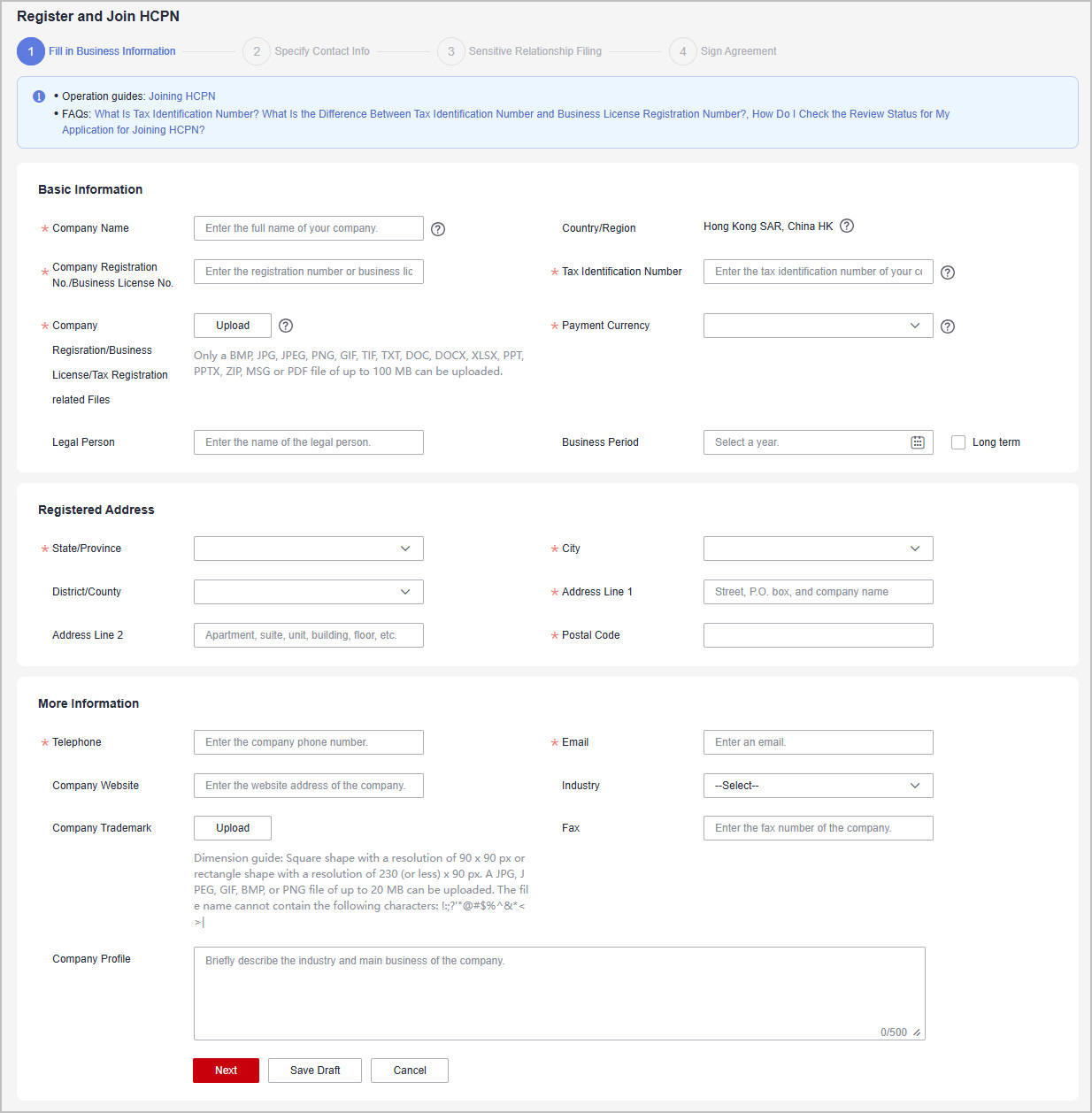
Task: Upload company registration/business license files
Action: (233, 326)
